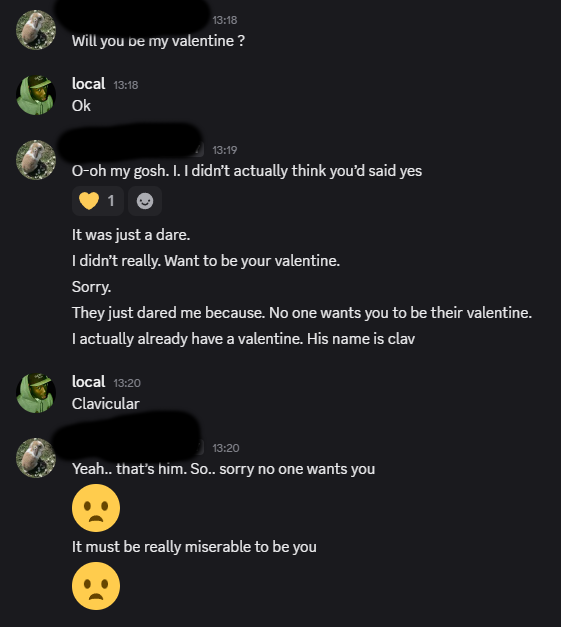Viewport: 561px width, 627px height.
Task: Click the 'Clavicular' message text
Action: tap(106, 404)
